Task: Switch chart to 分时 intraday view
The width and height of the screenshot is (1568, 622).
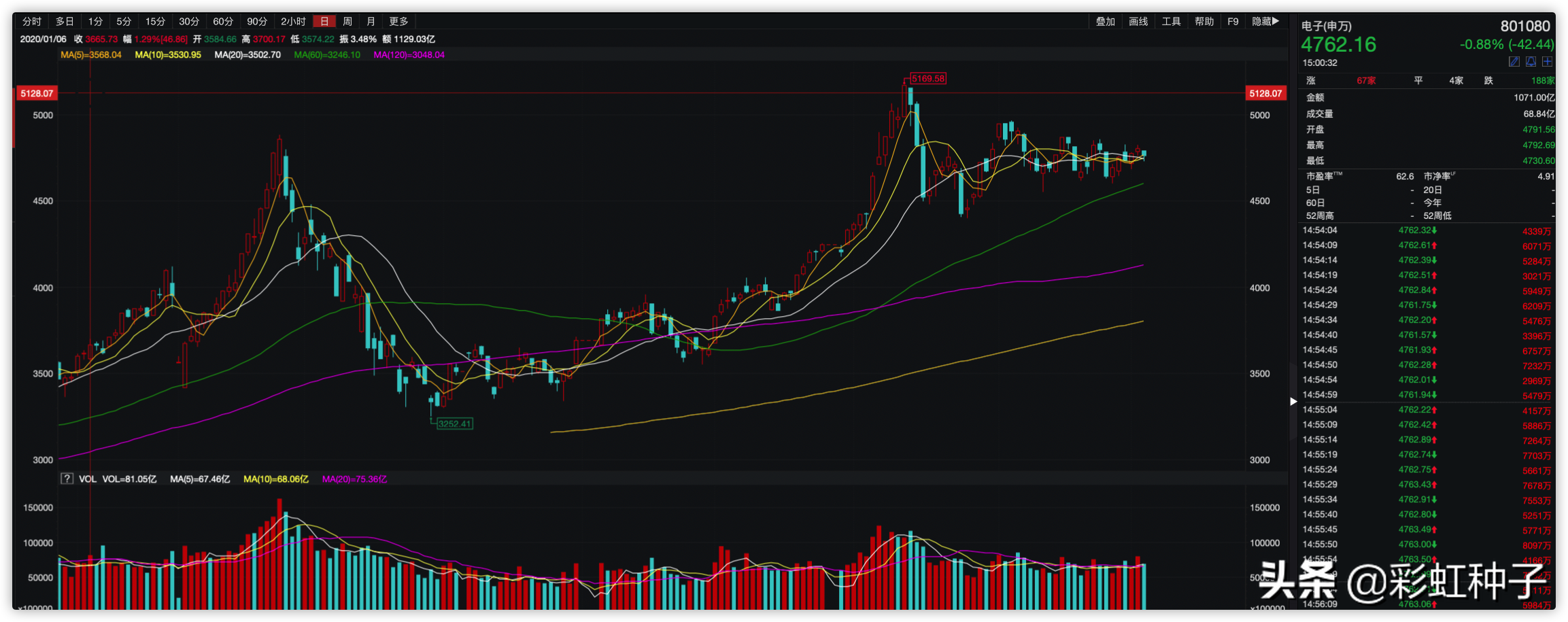Action: (x=31, y=22)
